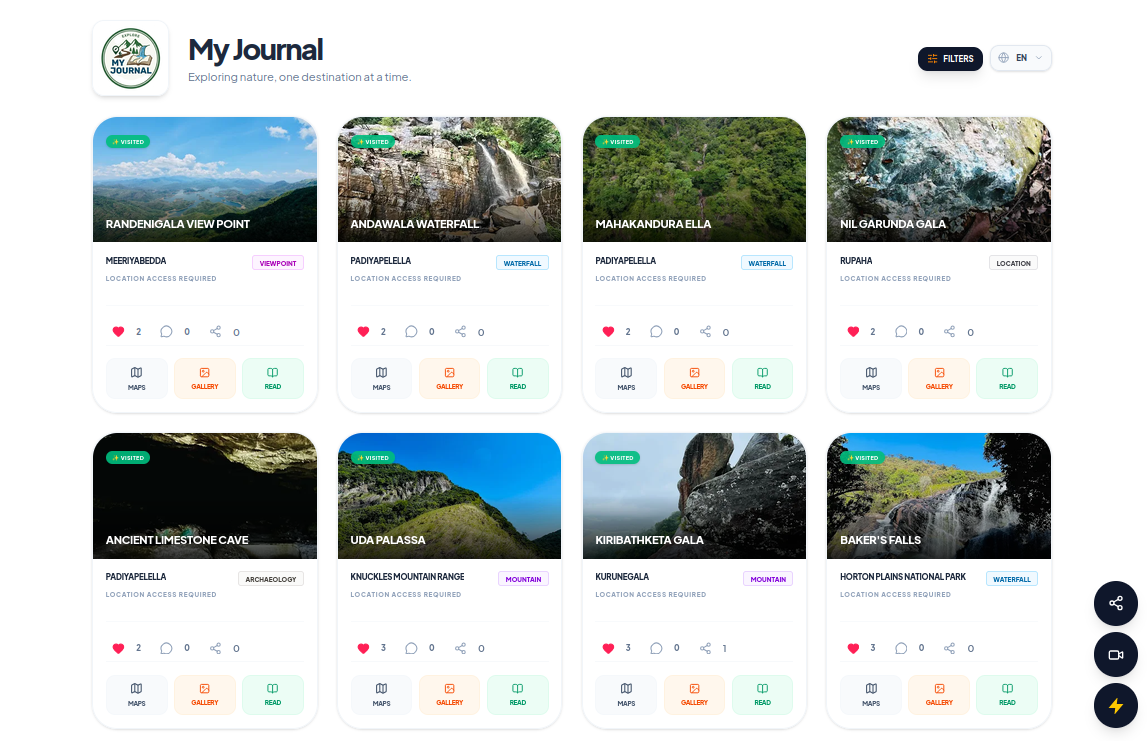Open Gallery for Nil Garunda Gala

939,379
